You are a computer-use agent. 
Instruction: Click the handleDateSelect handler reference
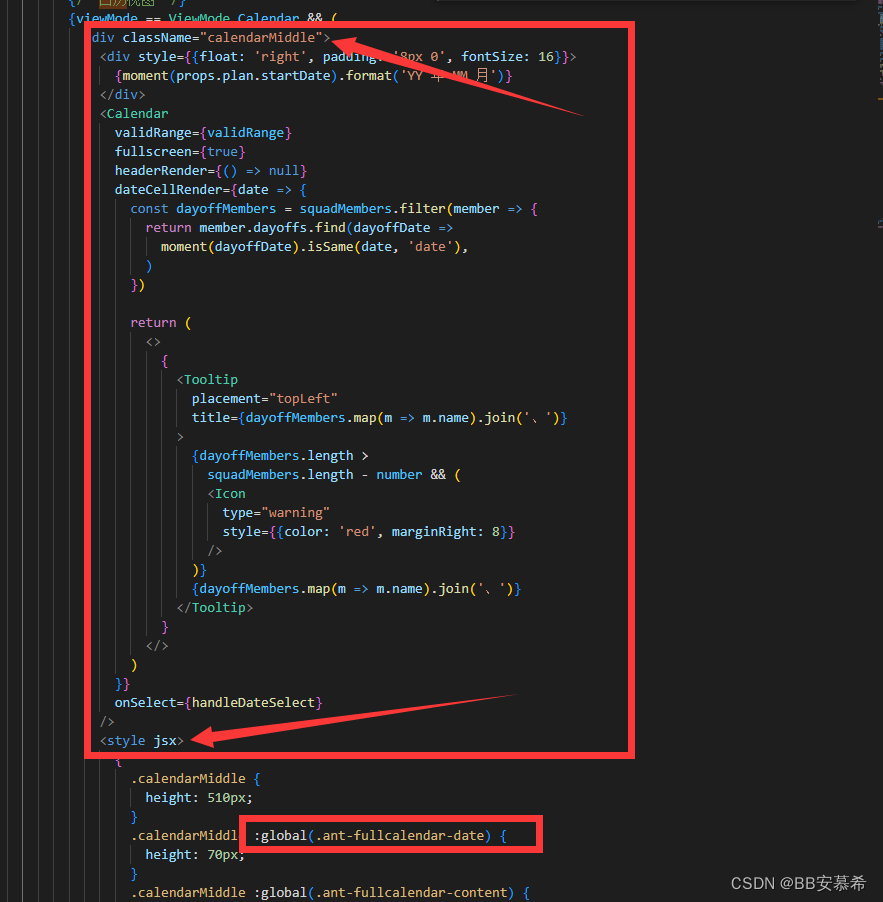pos(253,702)
